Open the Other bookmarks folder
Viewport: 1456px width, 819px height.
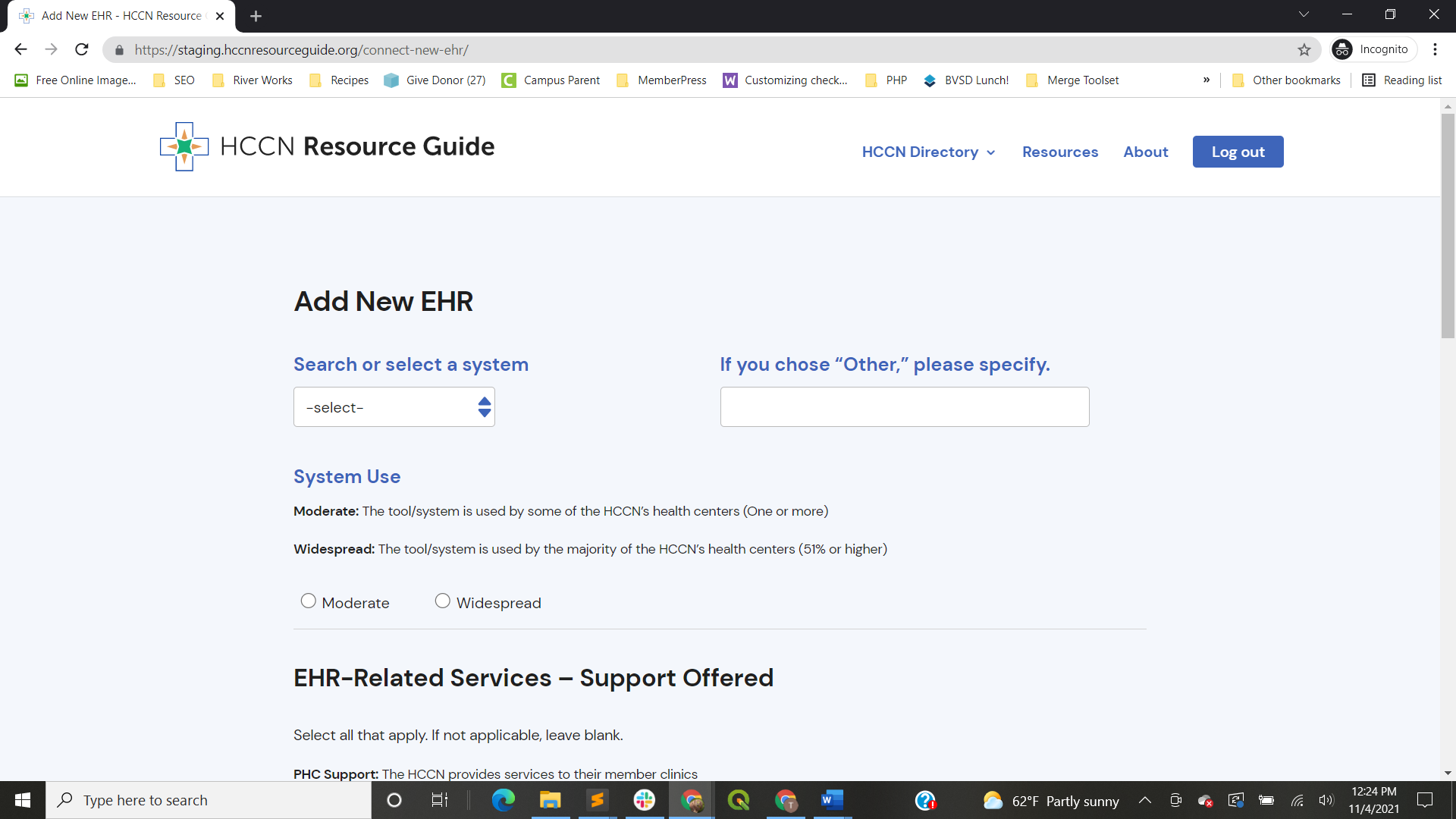point(1286,80)
